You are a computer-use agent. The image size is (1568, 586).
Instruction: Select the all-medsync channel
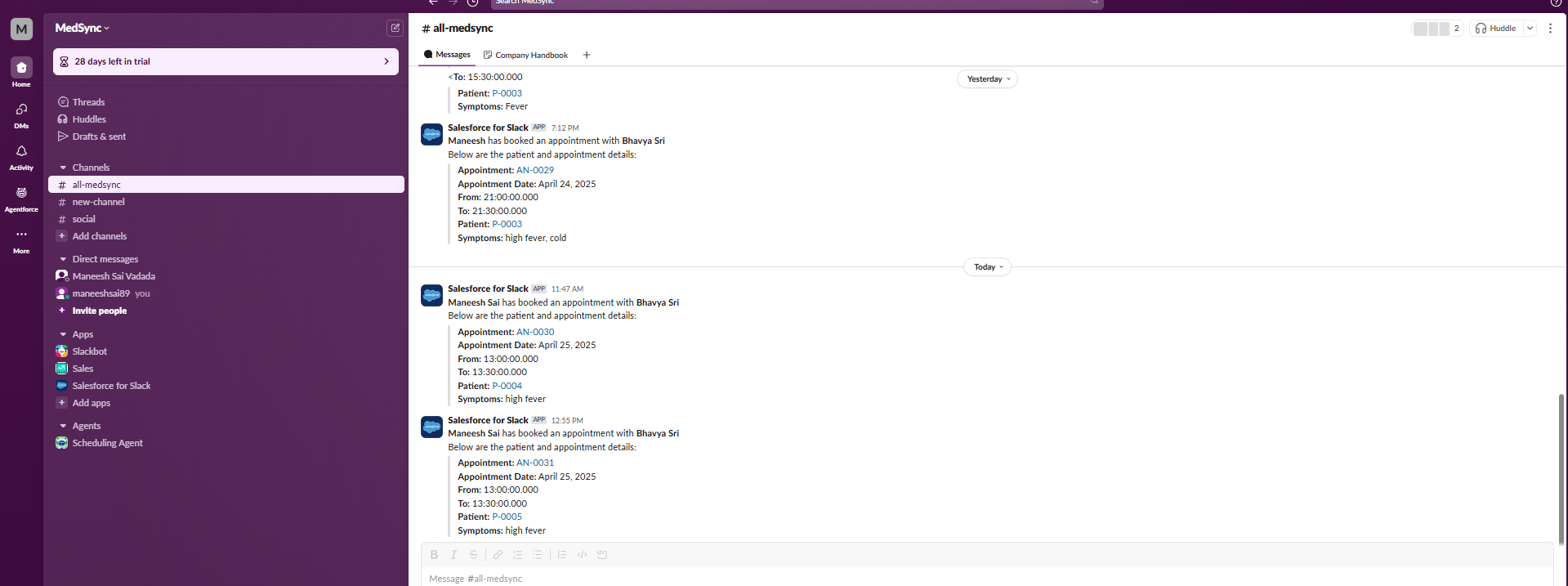226,185
